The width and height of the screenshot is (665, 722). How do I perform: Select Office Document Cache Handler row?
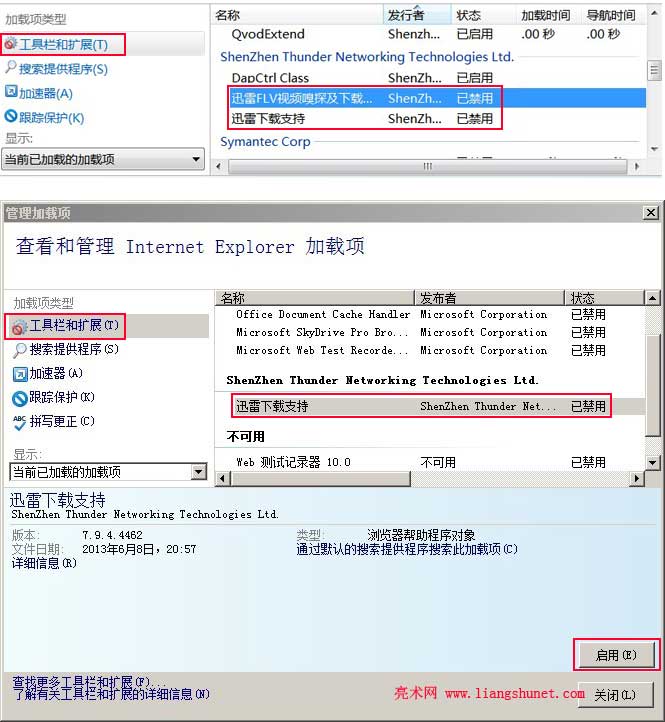(x=430, y=314)
